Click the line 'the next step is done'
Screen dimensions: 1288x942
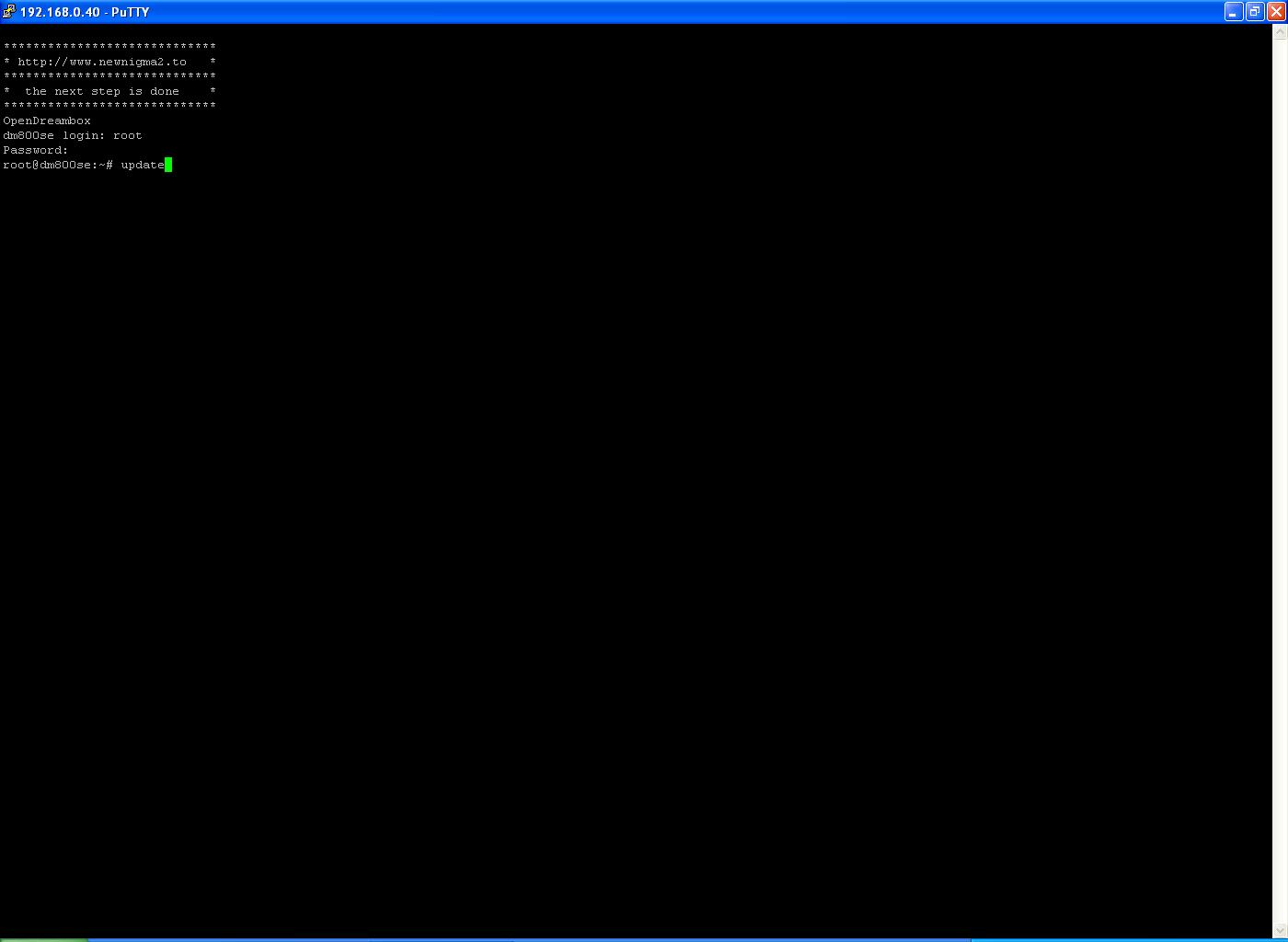[x=102, y=91]
